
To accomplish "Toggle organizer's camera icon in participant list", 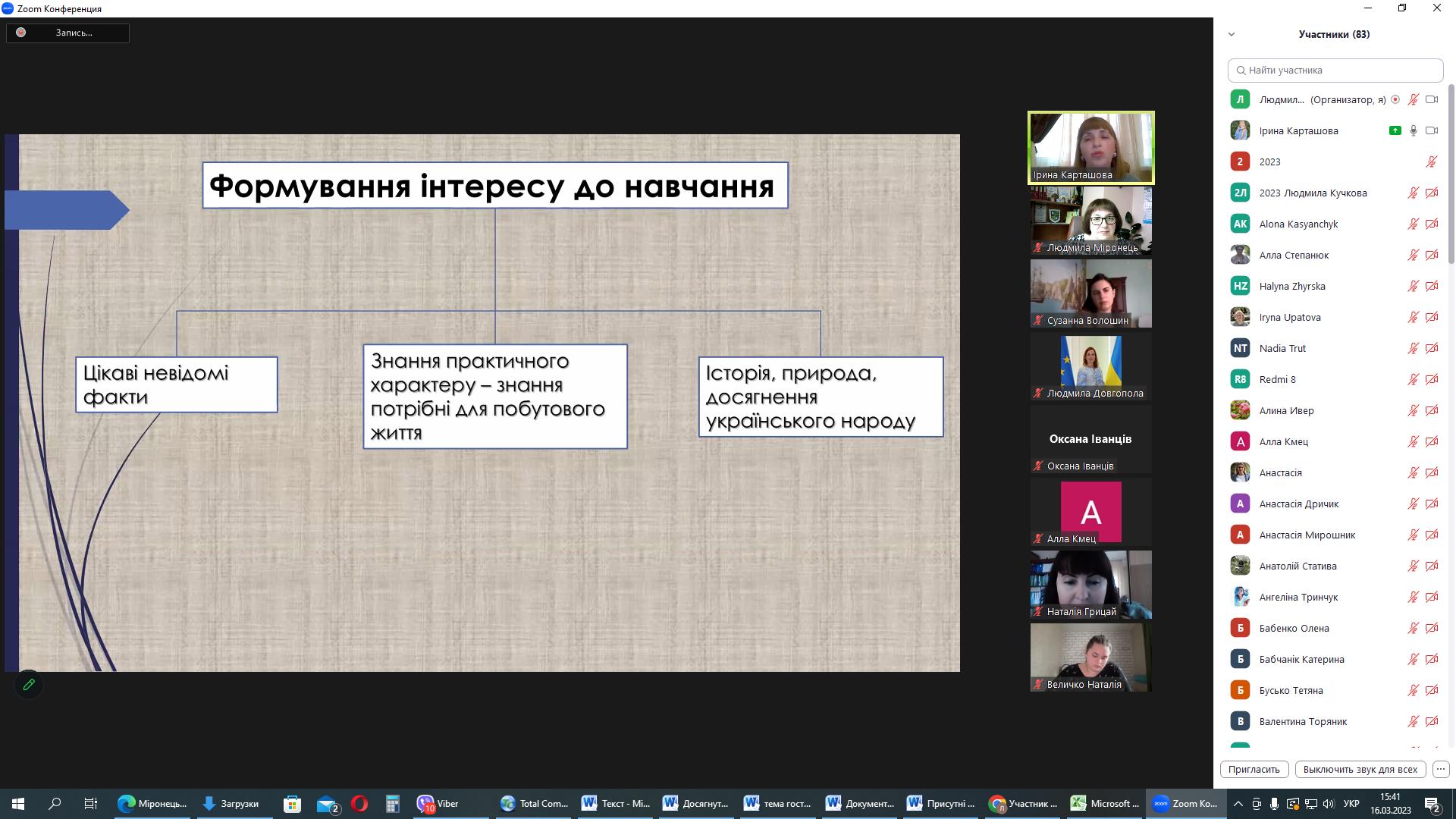I will [1432, 99].
